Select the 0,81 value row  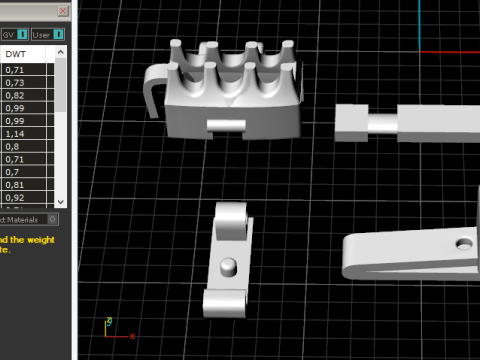(23, 185)
